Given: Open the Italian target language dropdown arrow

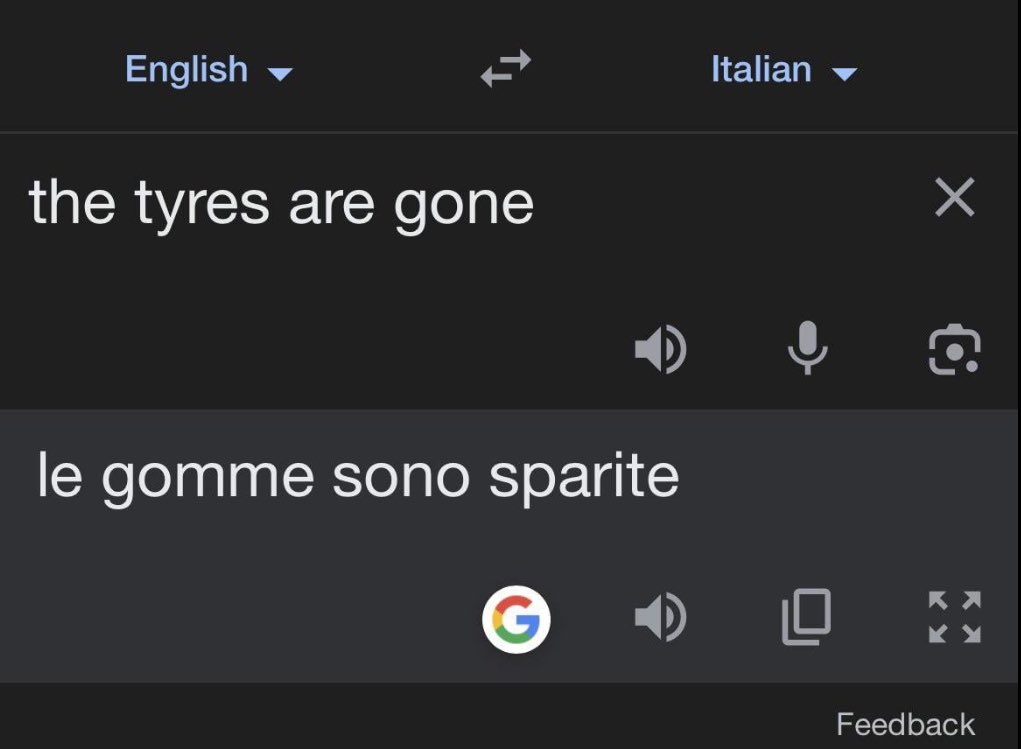Looking at the screenshot, I should pyautogui.click(x=845, y=74).
